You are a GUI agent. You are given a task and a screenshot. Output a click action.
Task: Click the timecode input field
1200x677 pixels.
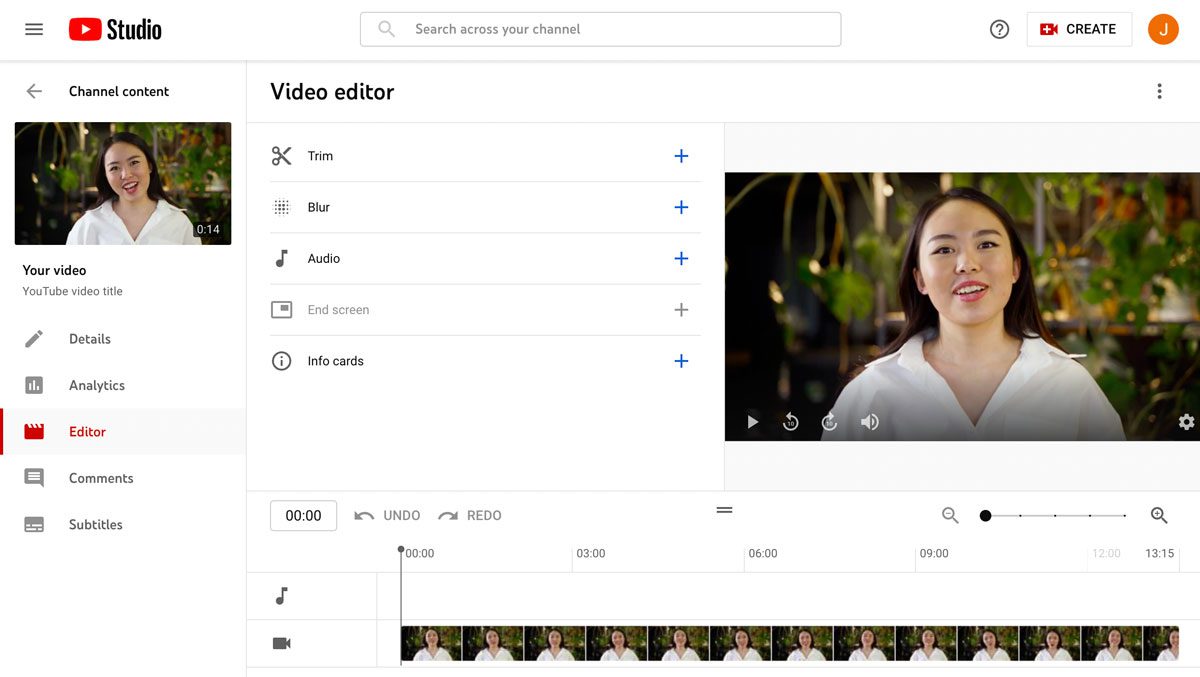click(303, 515)
